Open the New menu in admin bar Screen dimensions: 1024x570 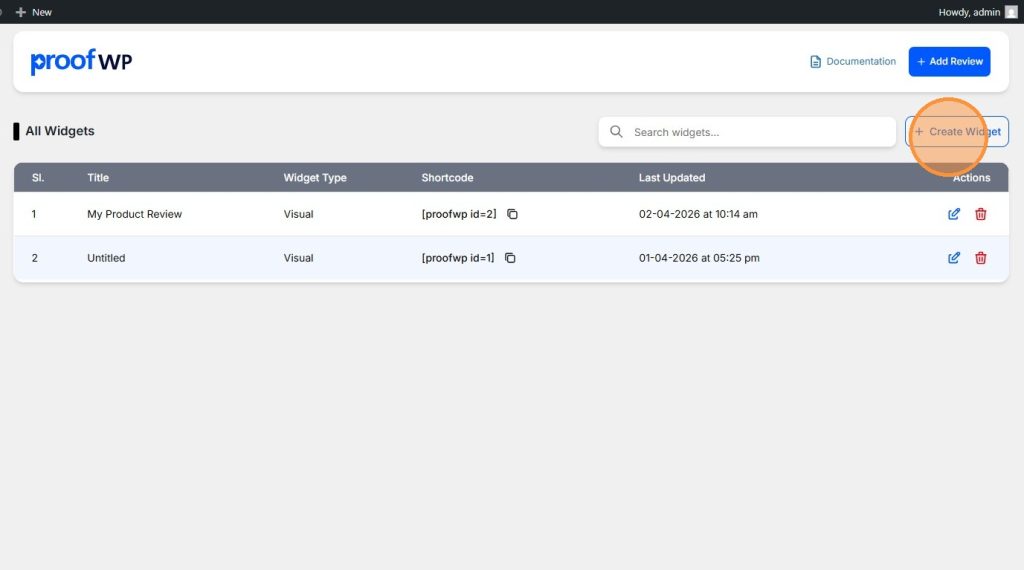(x=33, y=12)
